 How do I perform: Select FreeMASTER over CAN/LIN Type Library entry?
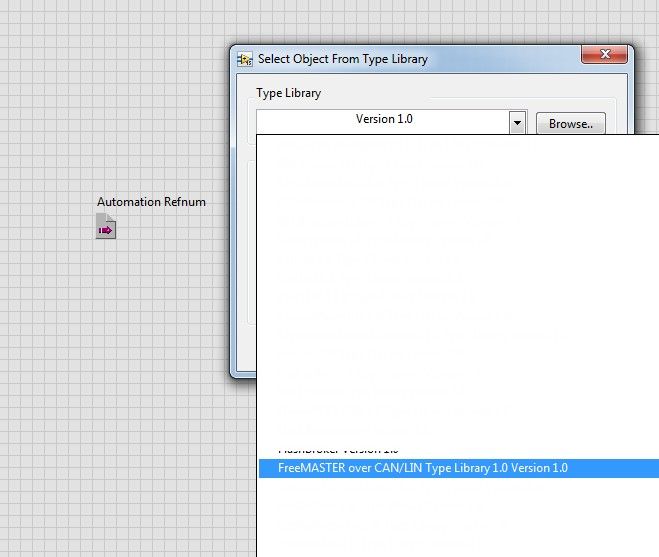459,468
